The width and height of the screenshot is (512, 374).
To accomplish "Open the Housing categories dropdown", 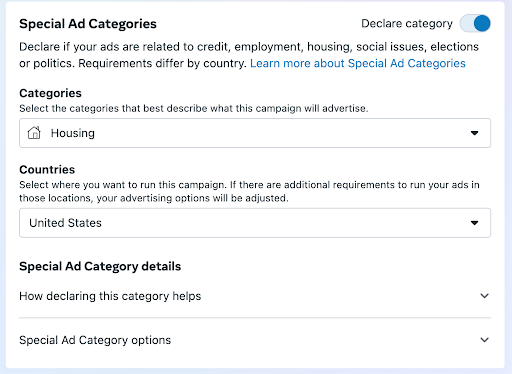I will pyautogui.click(x=255, y=133).
